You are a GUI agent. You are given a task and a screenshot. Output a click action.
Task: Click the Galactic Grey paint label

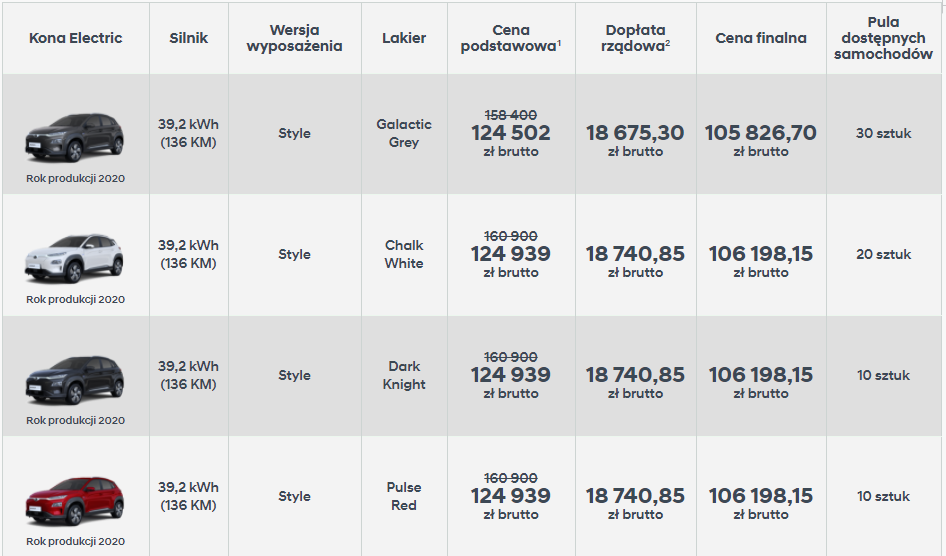(404, 133)
